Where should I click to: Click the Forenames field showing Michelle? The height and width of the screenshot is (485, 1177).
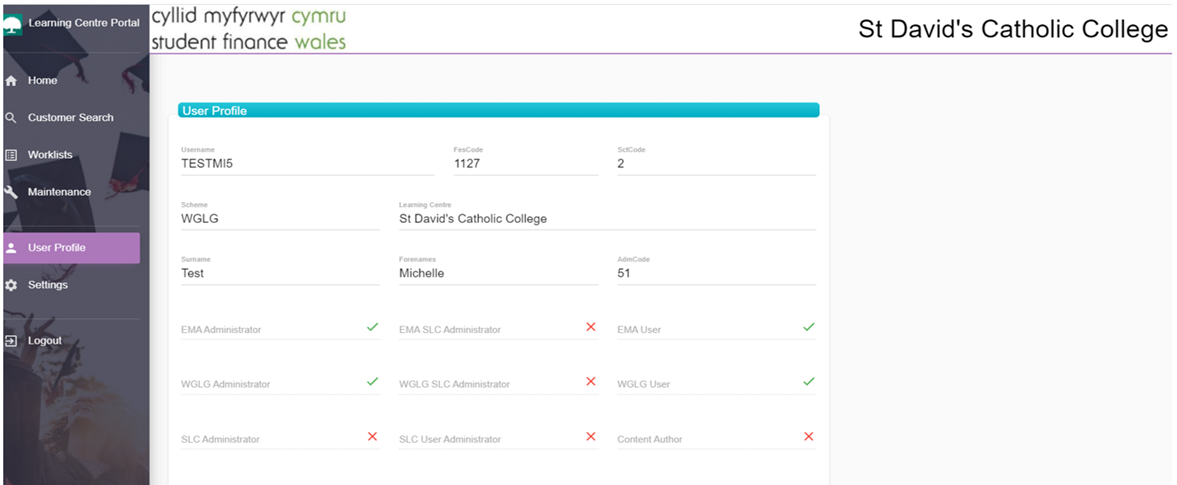click(x=498, y=270)
